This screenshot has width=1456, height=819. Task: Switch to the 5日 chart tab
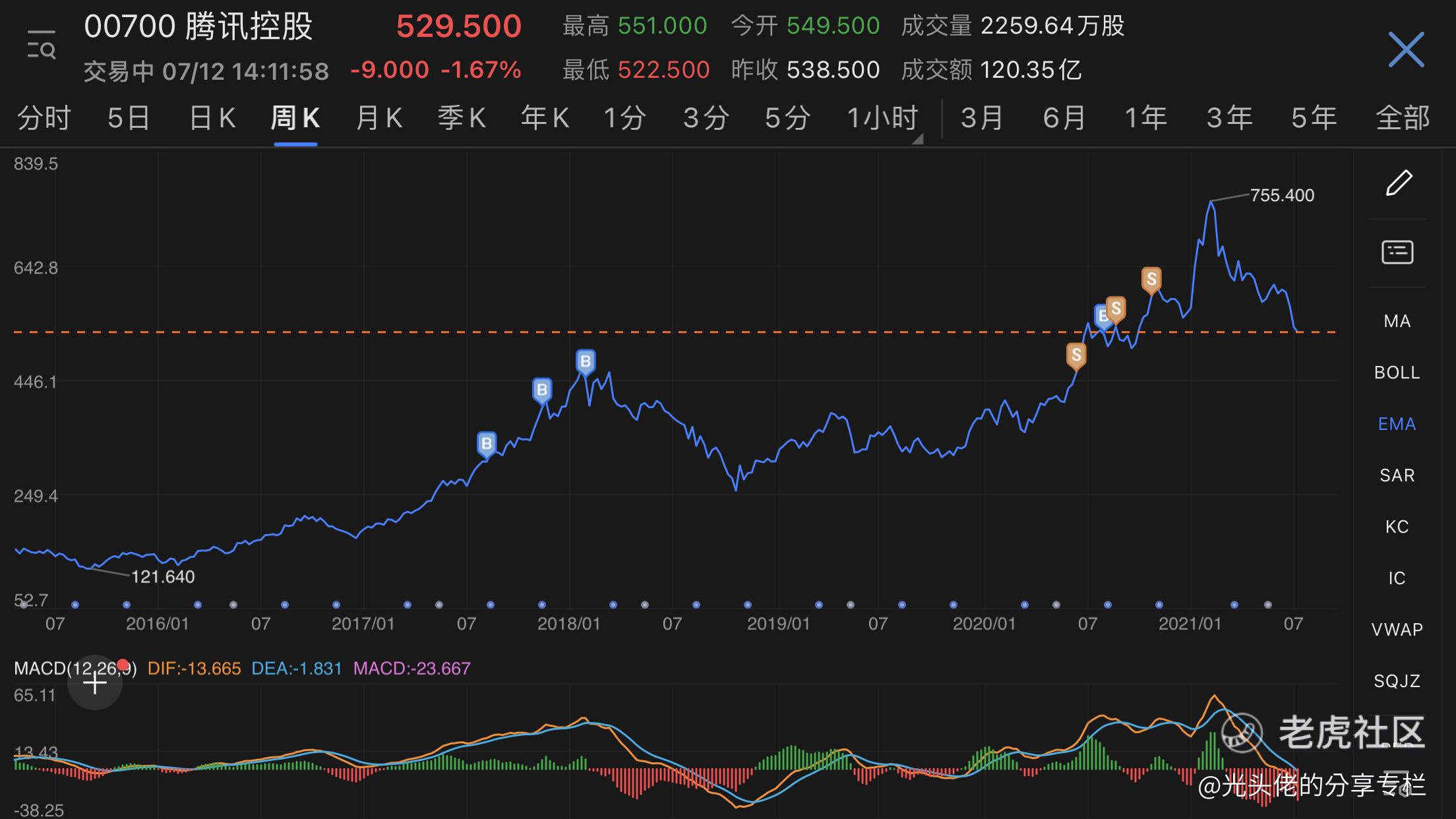pyautogui.click(x=129, y=118)
